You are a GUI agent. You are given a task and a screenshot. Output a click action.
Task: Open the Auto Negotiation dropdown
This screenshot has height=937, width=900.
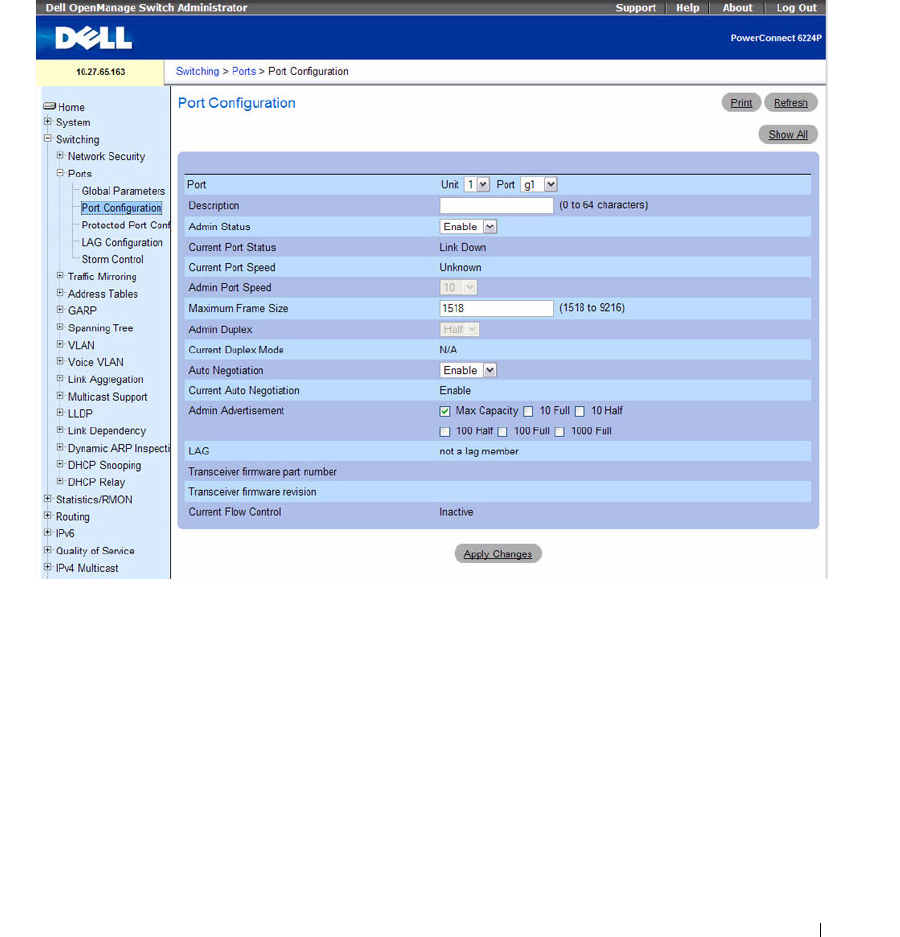[469, 370]
